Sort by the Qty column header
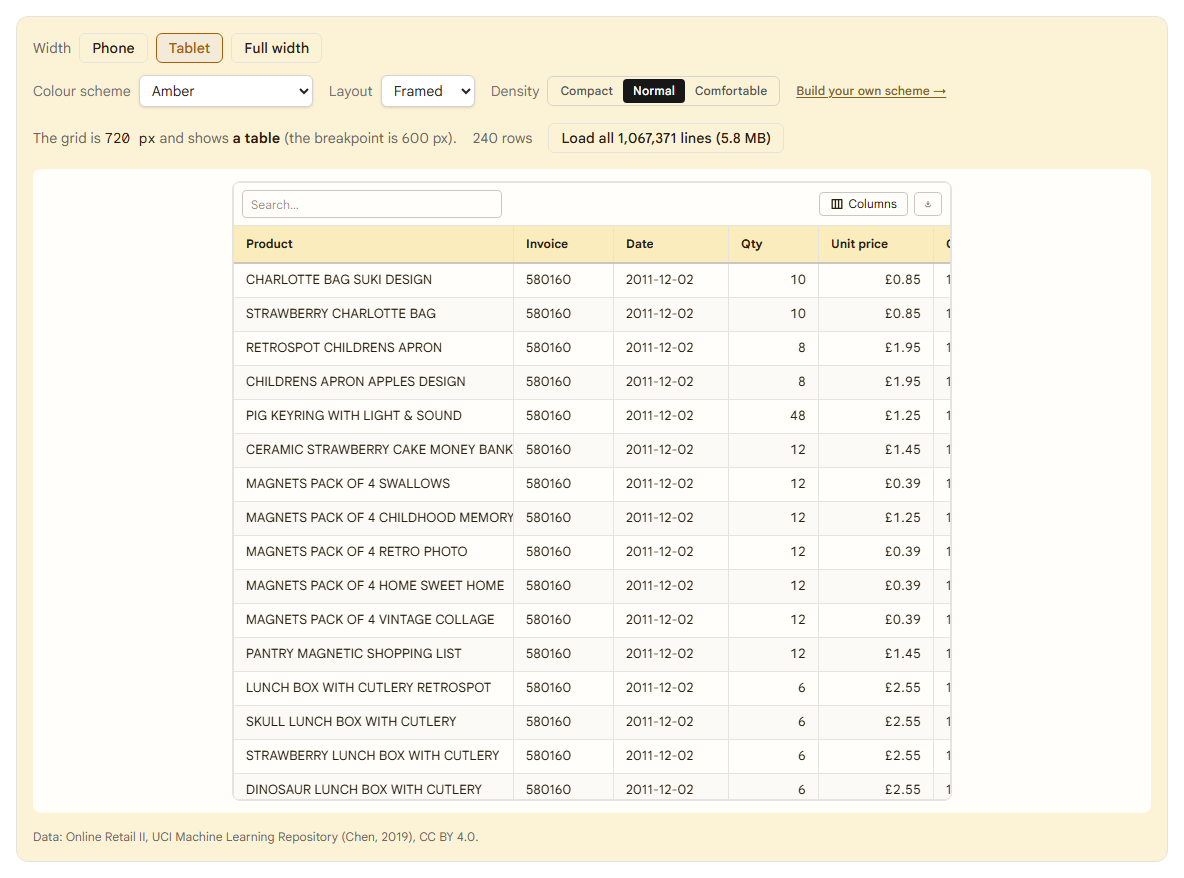 pyautogui.click(x=773, y=244)
